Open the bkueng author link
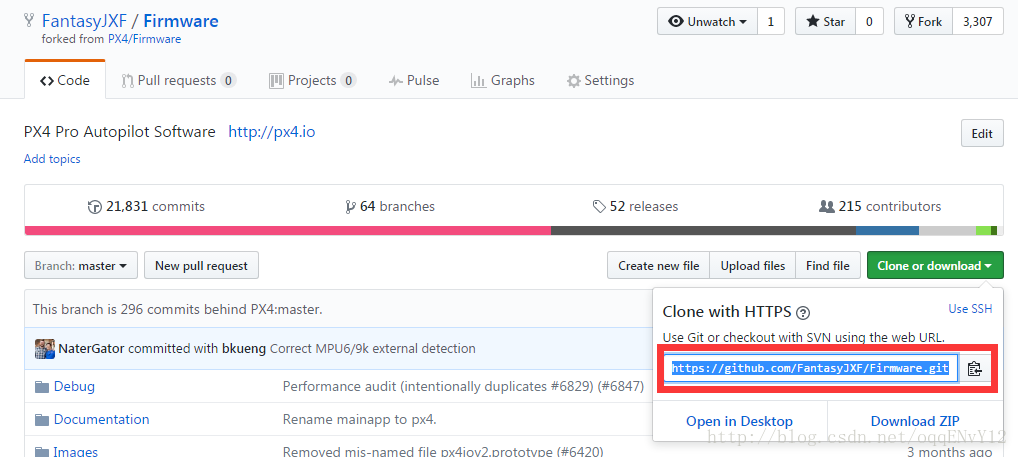The height and width of the screenshot is (457, 1018). click(243, 349)
